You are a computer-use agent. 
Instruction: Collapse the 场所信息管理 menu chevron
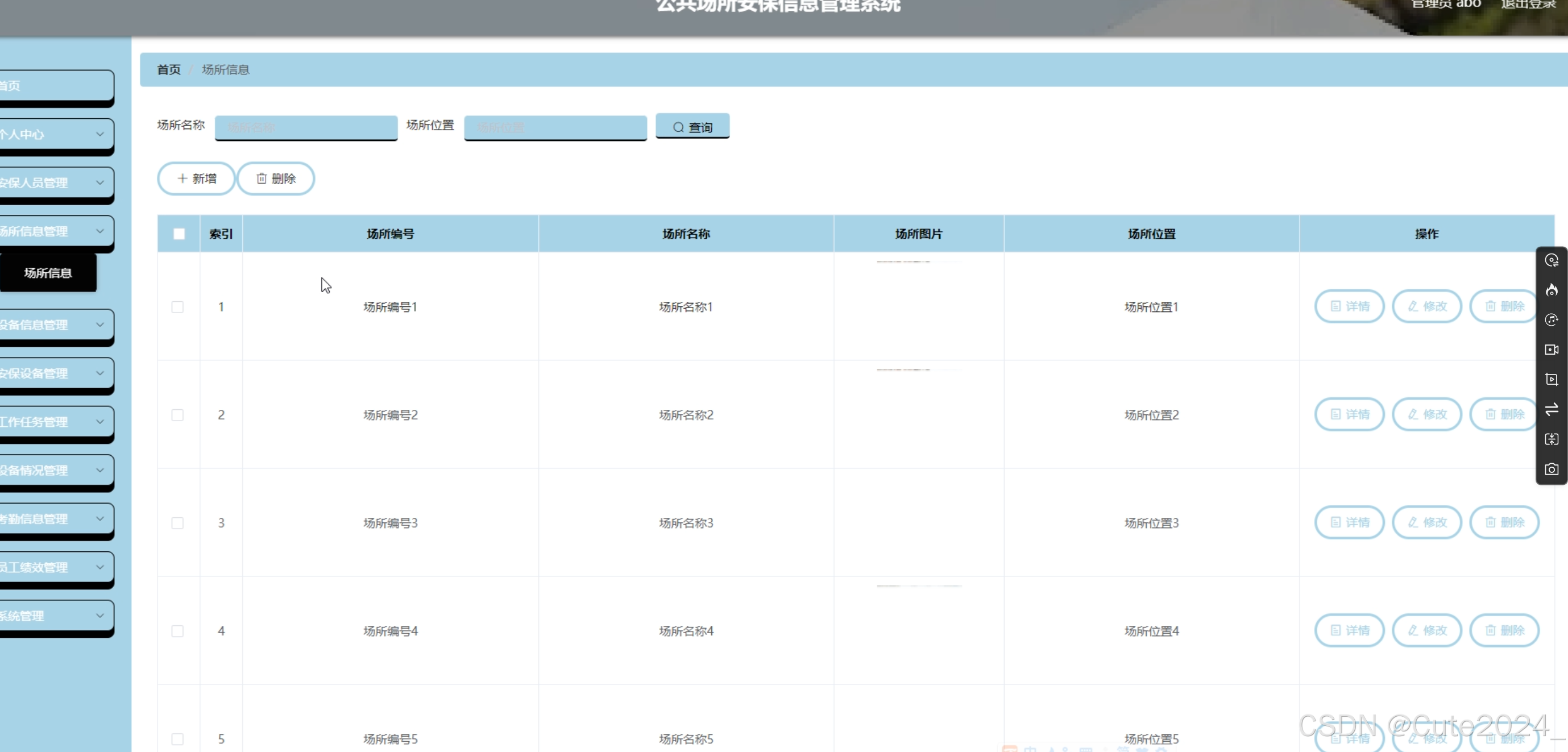(100, 231)
